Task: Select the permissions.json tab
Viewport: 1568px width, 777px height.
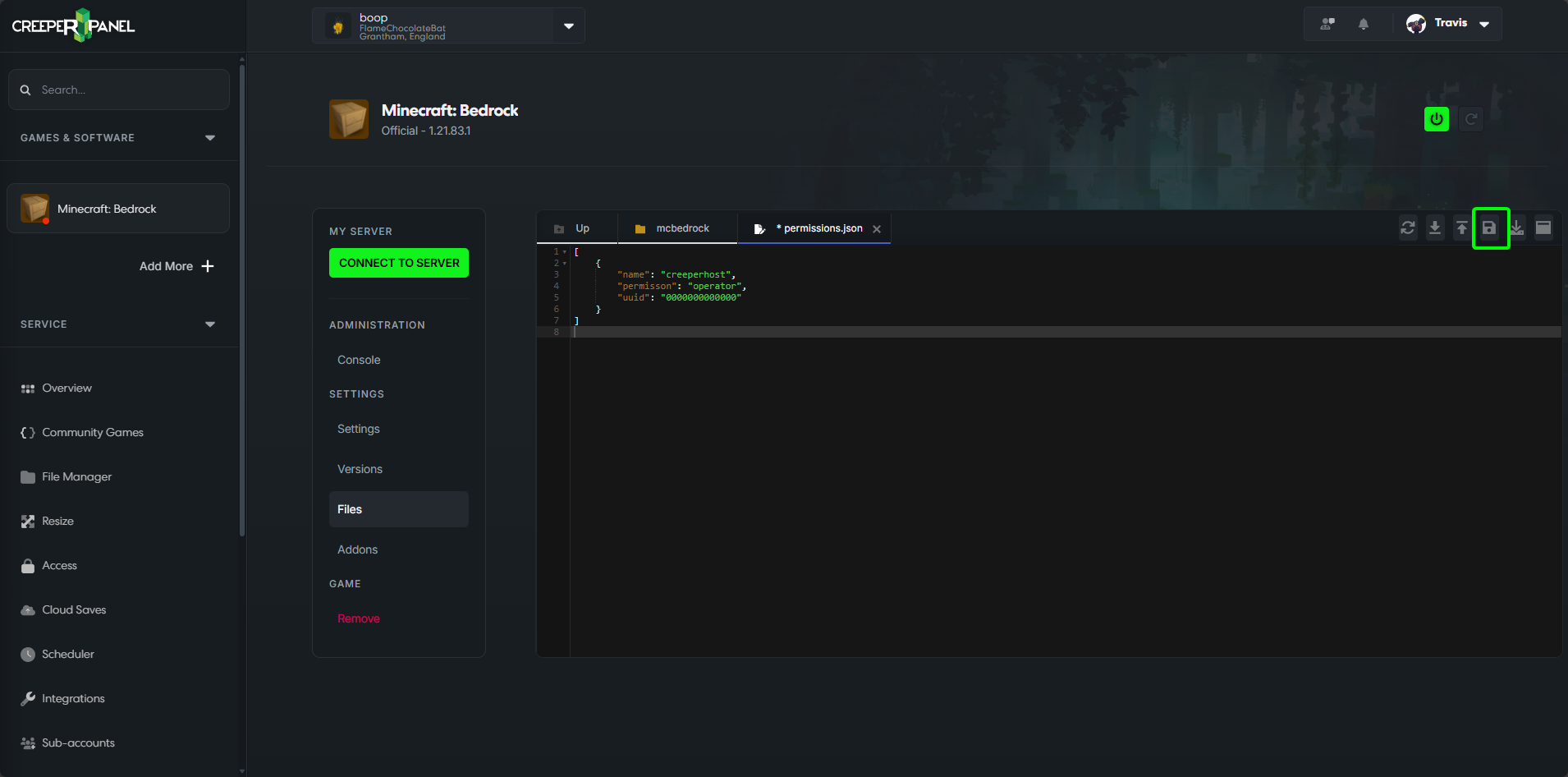Action: [x=818, y=228]
